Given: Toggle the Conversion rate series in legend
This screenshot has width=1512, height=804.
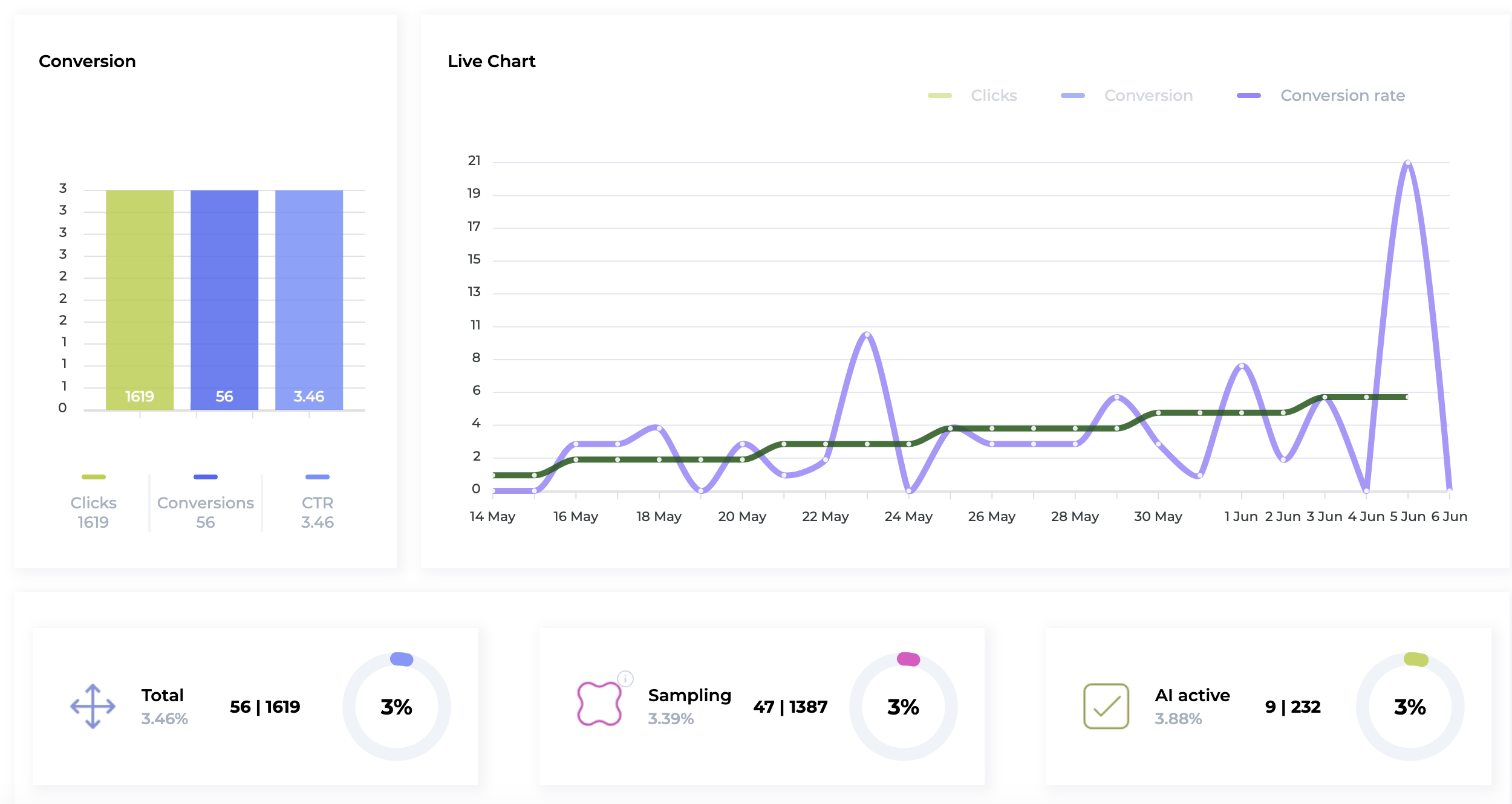Looking at the screenshot, I should (1341, 96).
